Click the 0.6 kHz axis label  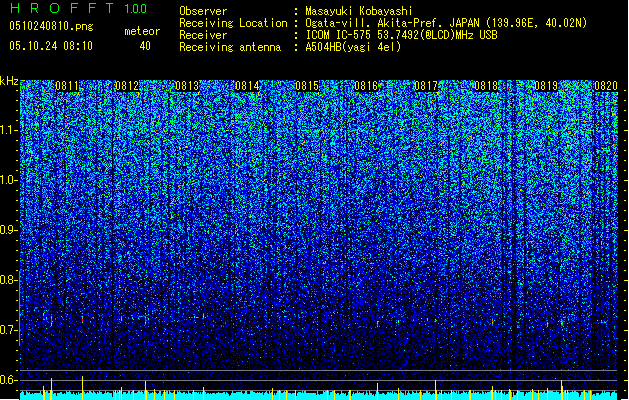(x=9, y=380)
